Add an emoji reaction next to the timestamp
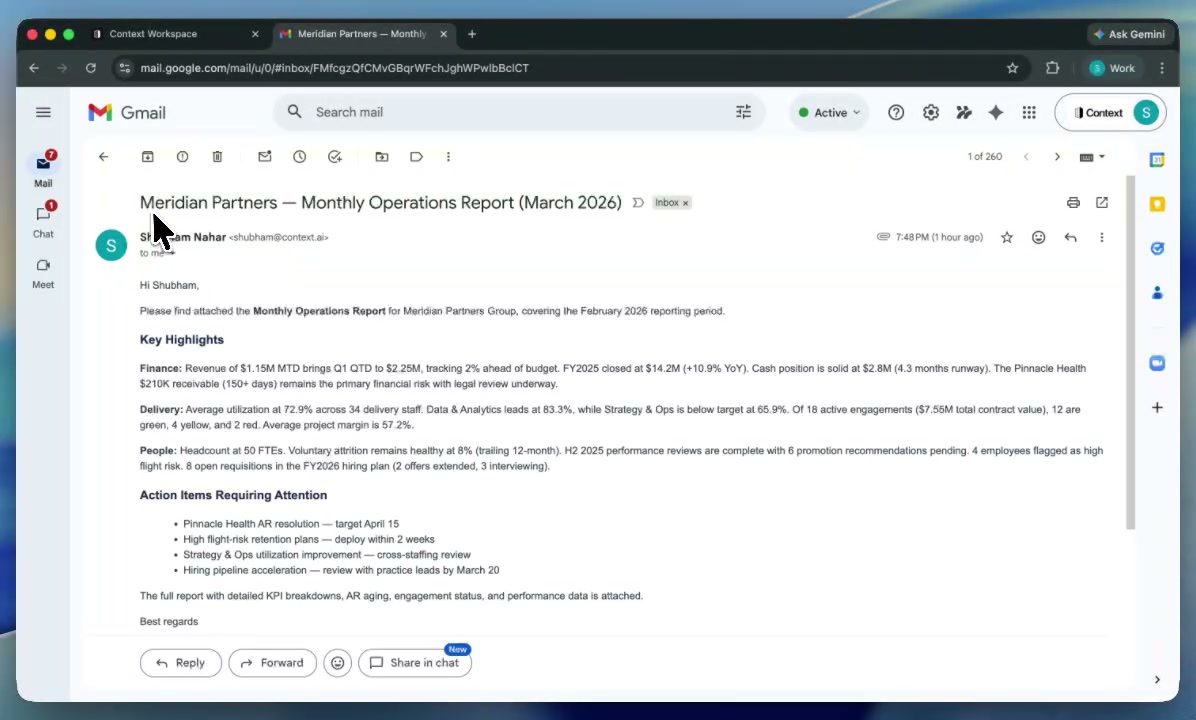 1039,237
